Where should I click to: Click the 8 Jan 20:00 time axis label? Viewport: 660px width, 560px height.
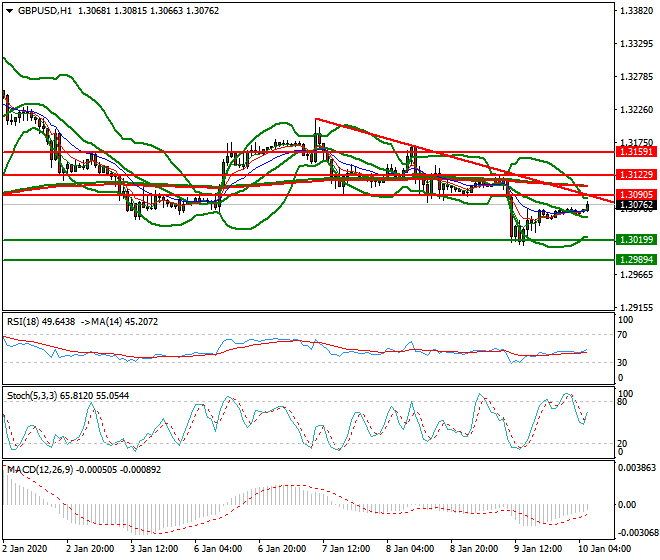tap(474, 549)
